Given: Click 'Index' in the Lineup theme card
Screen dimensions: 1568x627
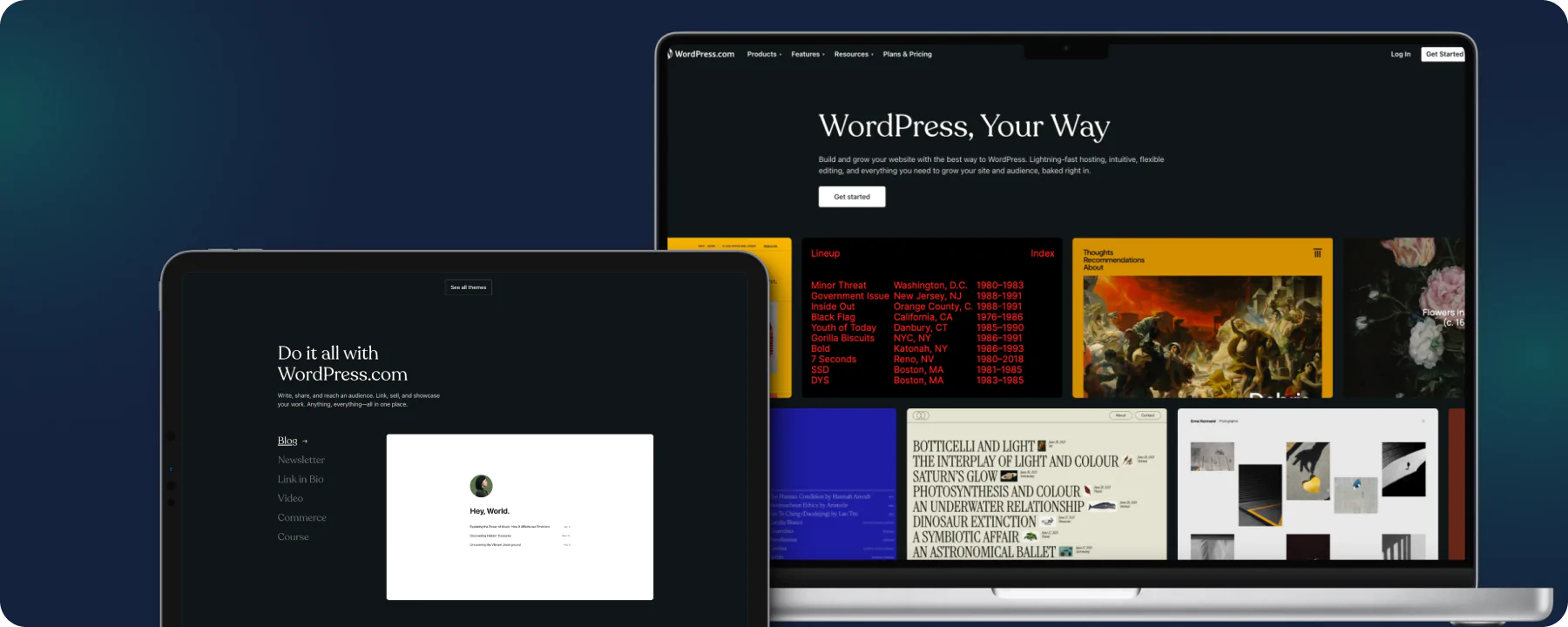Looking at the screenshot, I should tap(1042, 253).
